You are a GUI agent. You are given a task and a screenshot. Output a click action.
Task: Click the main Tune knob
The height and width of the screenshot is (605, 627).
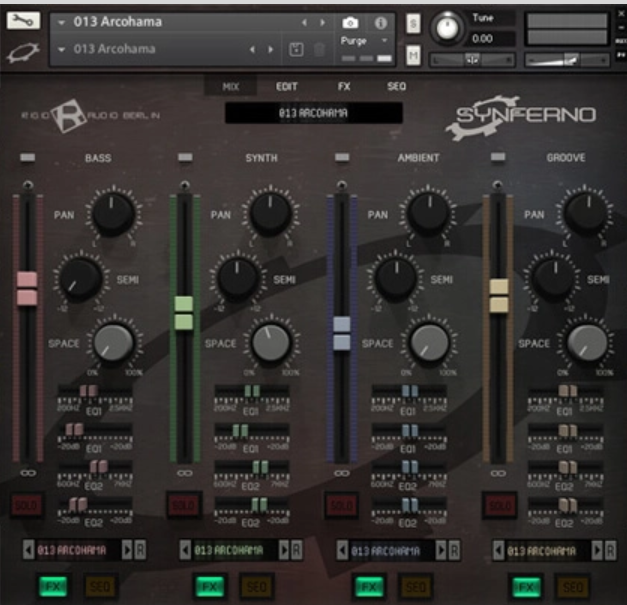coord(447,28)
